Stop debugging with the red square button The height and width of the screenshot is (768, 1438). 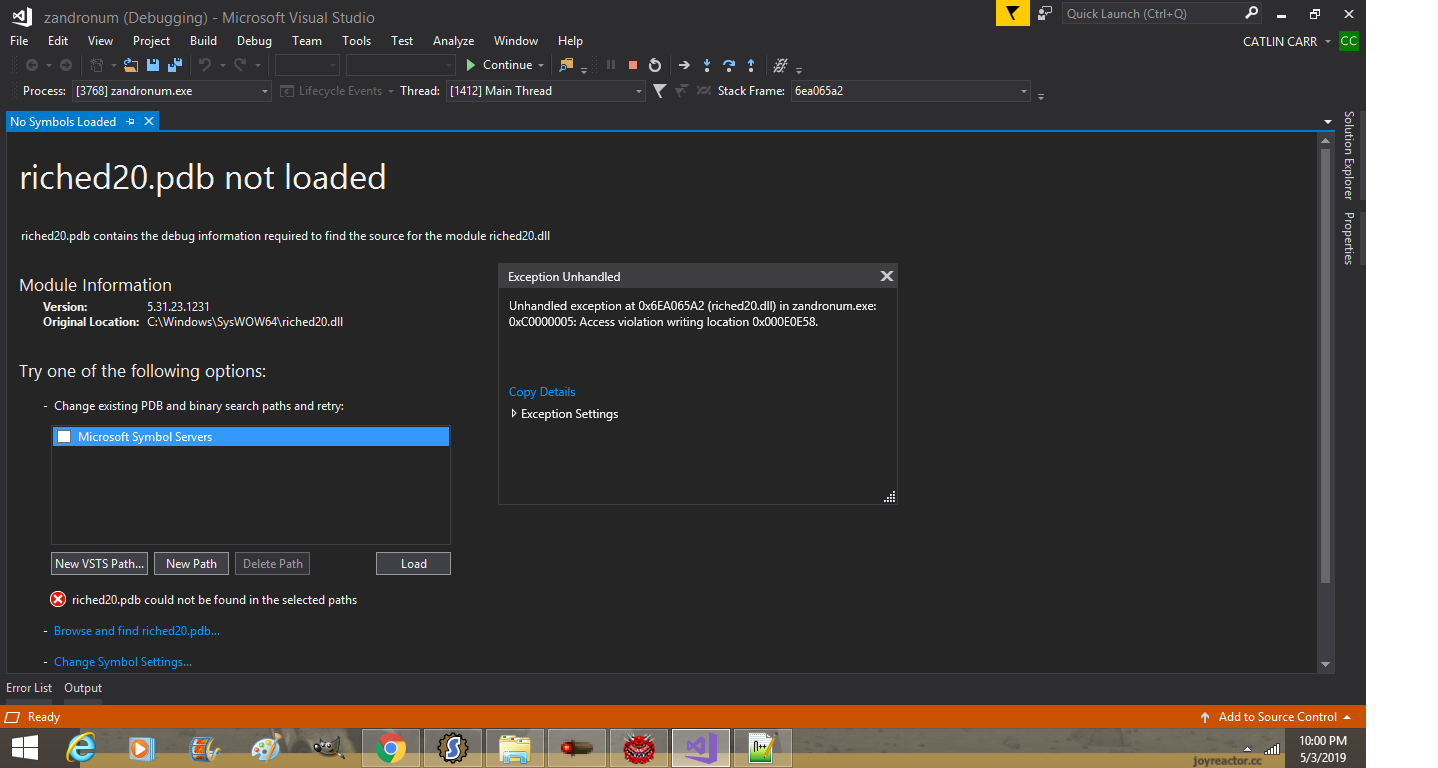click(633, 65)
